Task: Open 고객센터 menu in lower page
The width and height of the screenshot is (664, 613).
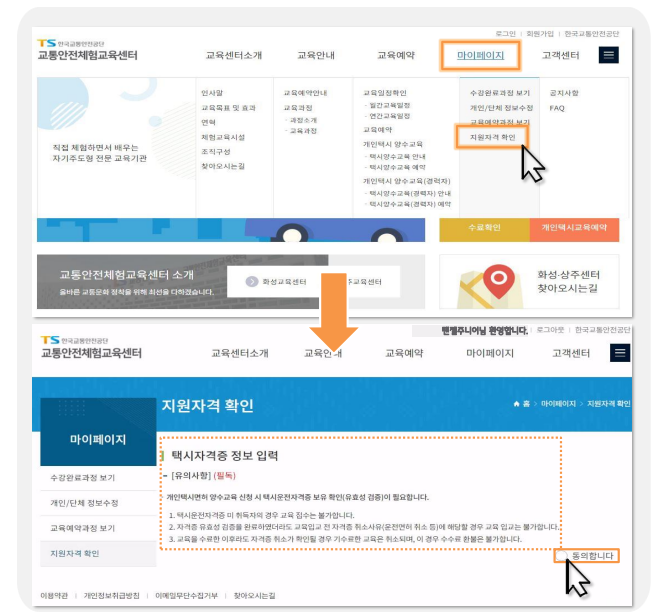Action: (571, 353)
